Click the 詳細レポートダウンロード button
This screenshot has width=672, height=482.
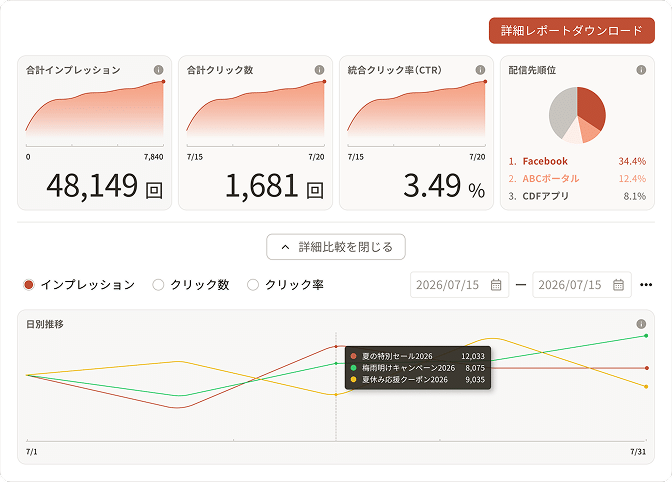[572, 30]
